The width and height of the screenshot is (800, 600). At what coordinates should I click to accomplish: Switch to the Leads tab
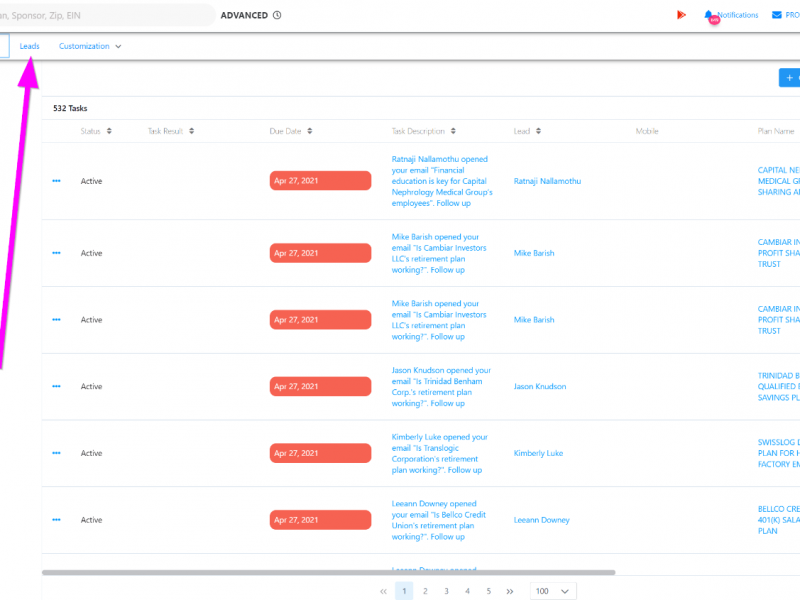click(x=30, y=46)
